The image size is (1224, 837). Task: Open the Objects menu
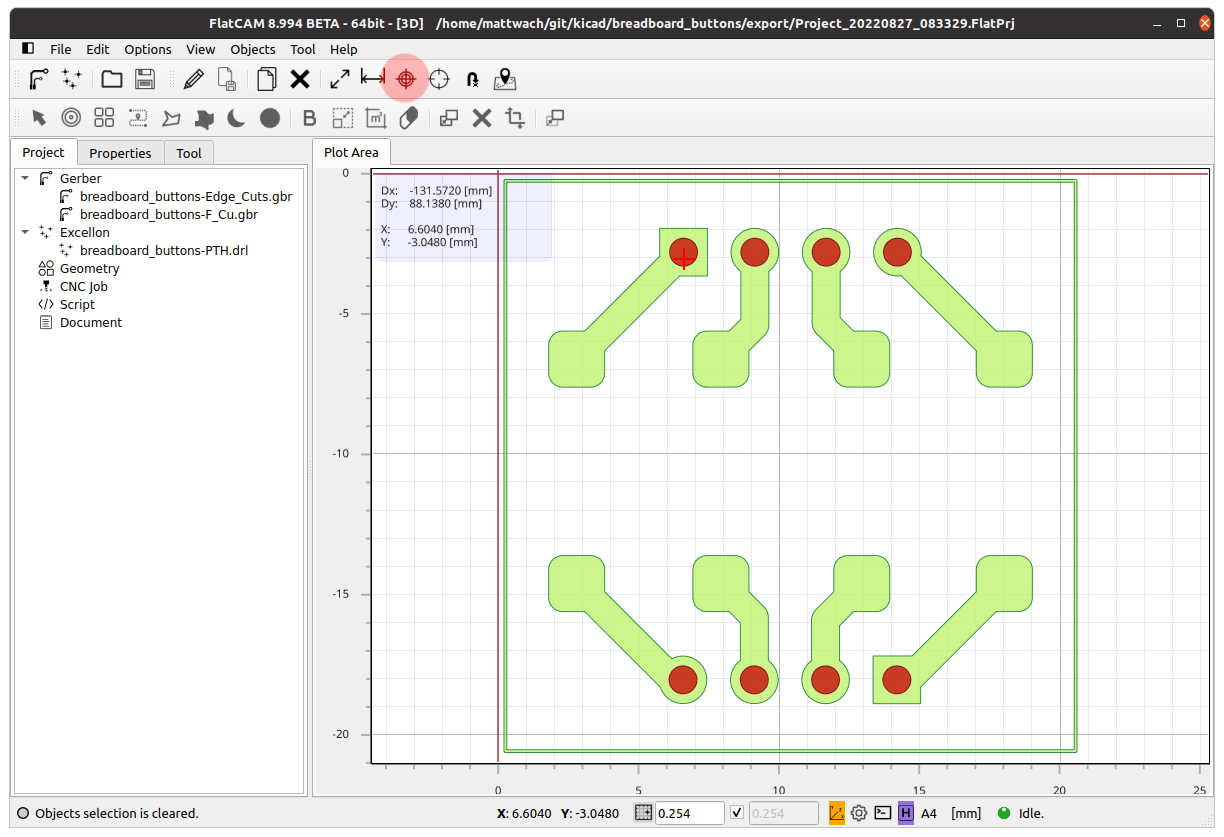point(253,49)
